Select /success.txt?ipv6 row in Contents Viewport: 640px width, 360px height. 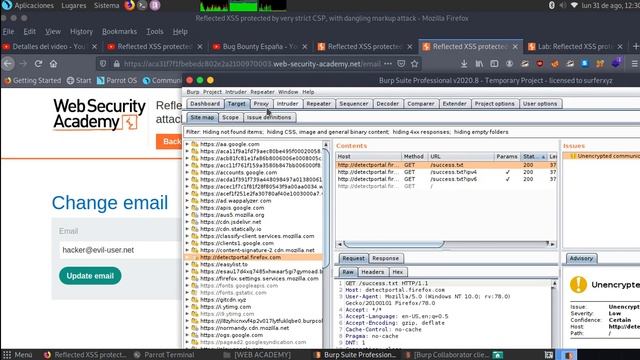pyautogui.click(x=446, y=179)
